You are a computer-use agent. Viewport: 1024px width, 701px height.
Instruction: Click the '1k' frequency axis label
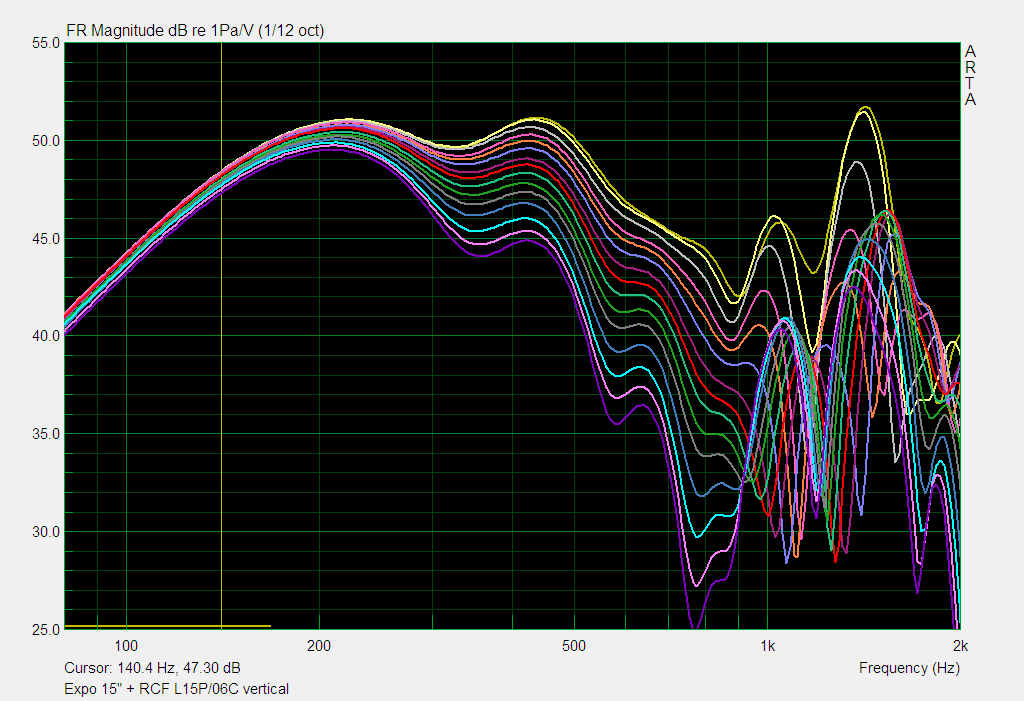click(767, 646)
